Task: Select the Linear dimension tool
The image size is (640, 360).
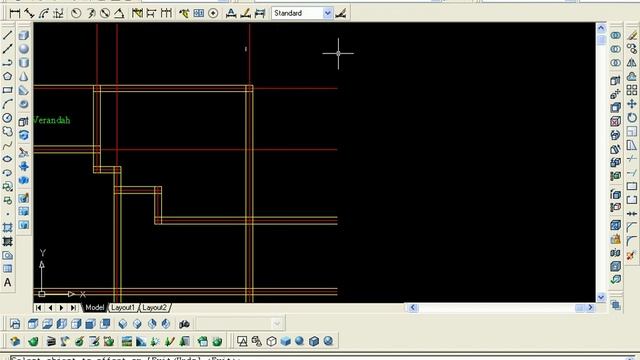Action: click(x=15, y=13)
